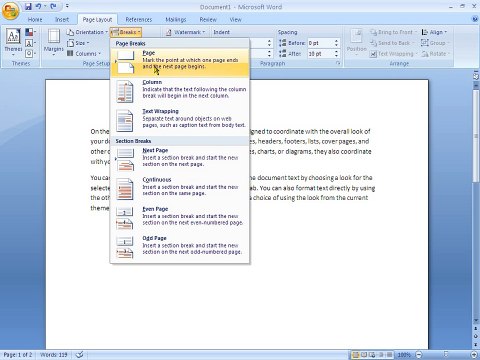
Task: Click the vertical scrollbar thumb
Action: point(476,136)
